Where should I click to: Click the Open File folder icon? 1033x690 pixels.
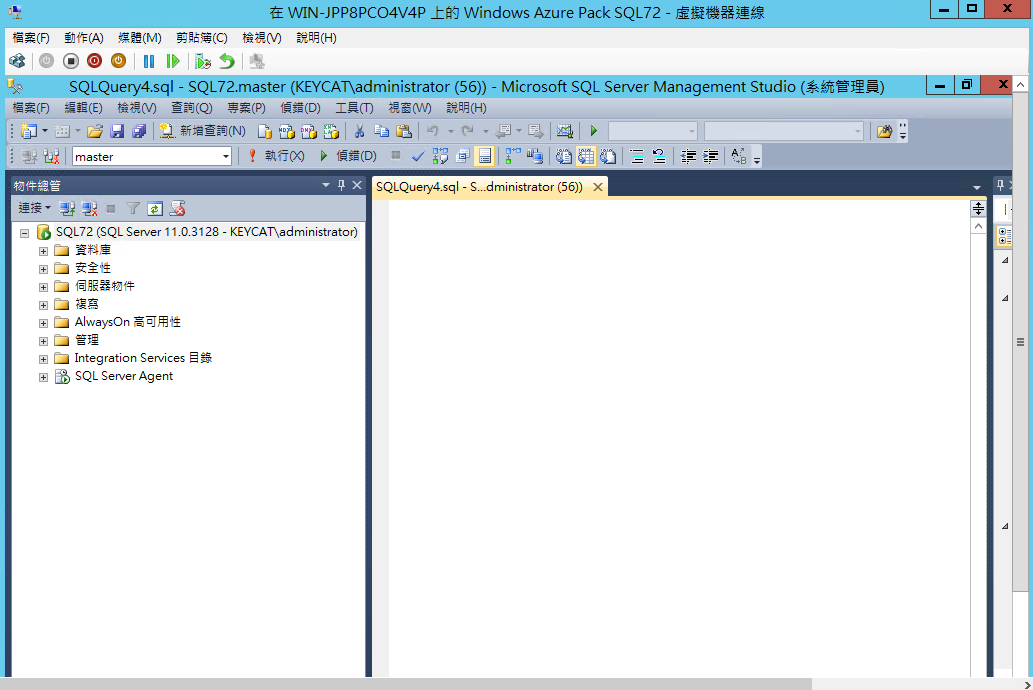(95, 131)
